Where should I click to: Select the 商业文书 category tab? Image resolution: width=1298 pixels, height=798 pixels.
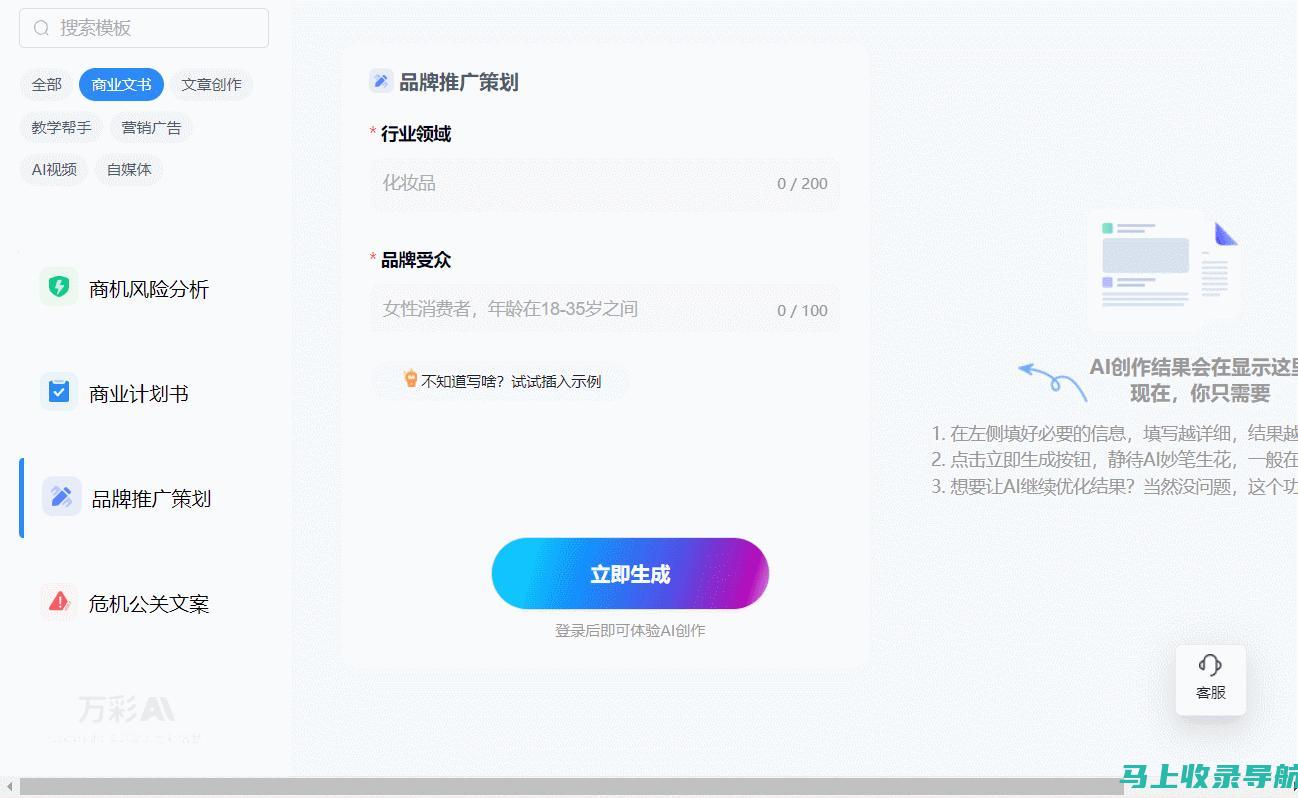121,85
